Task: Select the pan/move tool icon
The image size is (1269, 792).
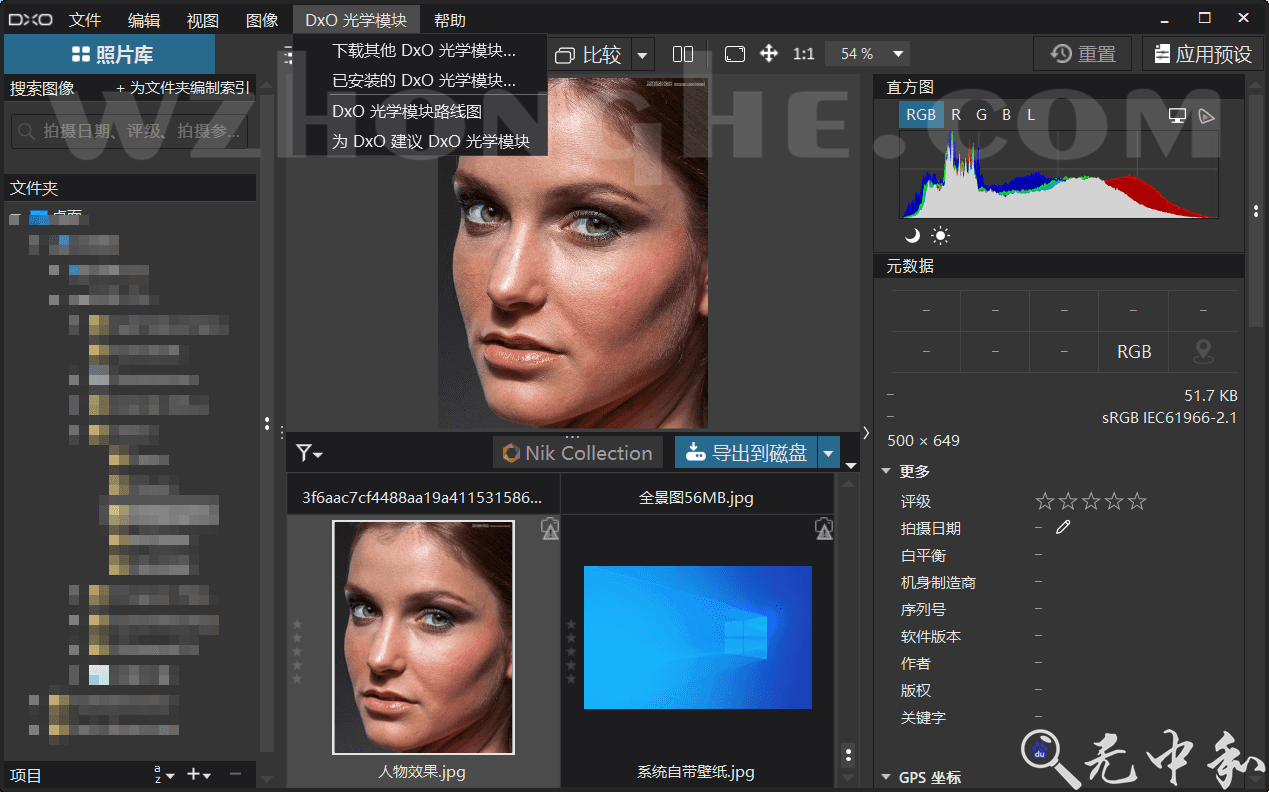Action: 769,54
